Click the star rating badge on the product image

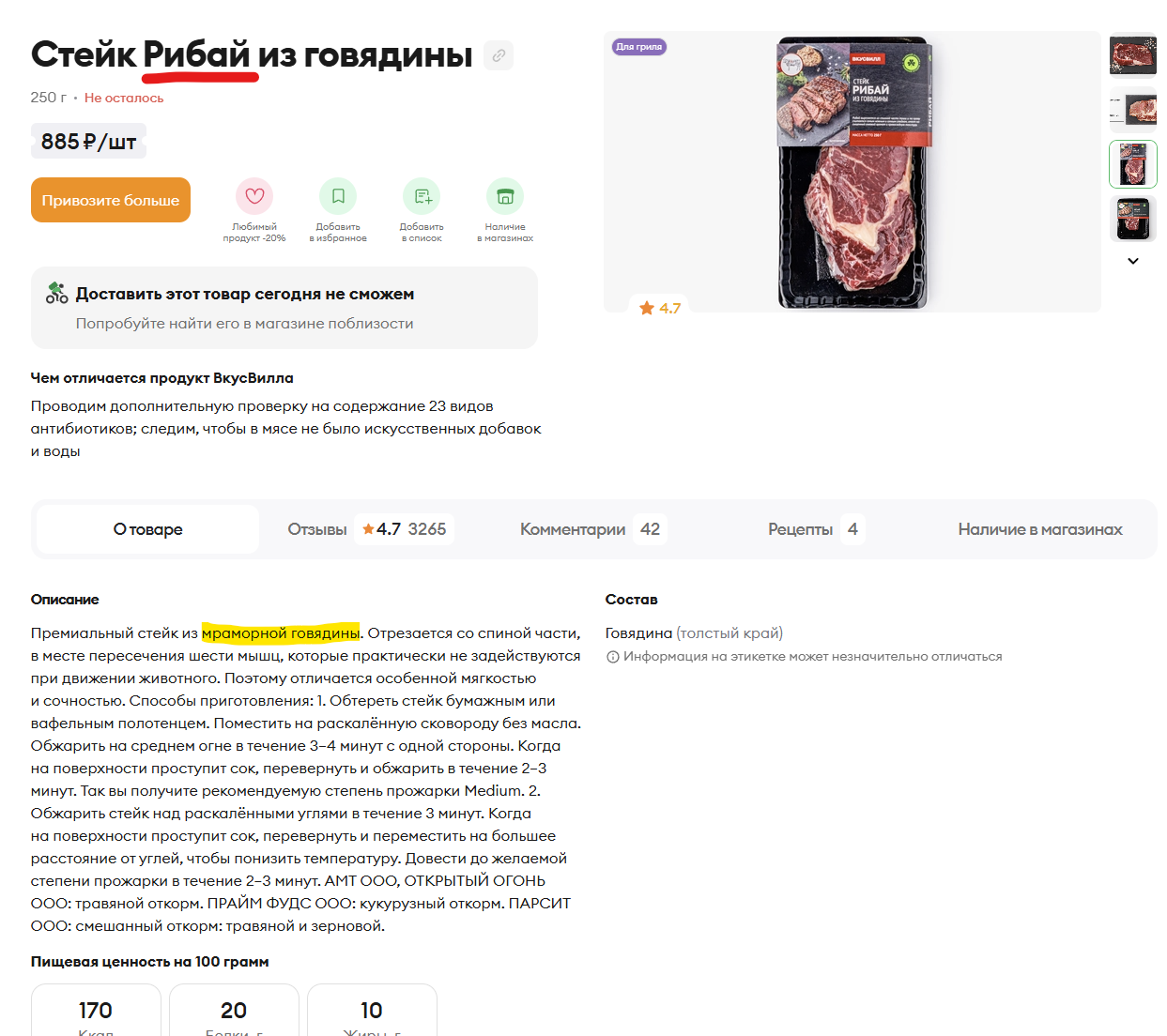(660, 308)
